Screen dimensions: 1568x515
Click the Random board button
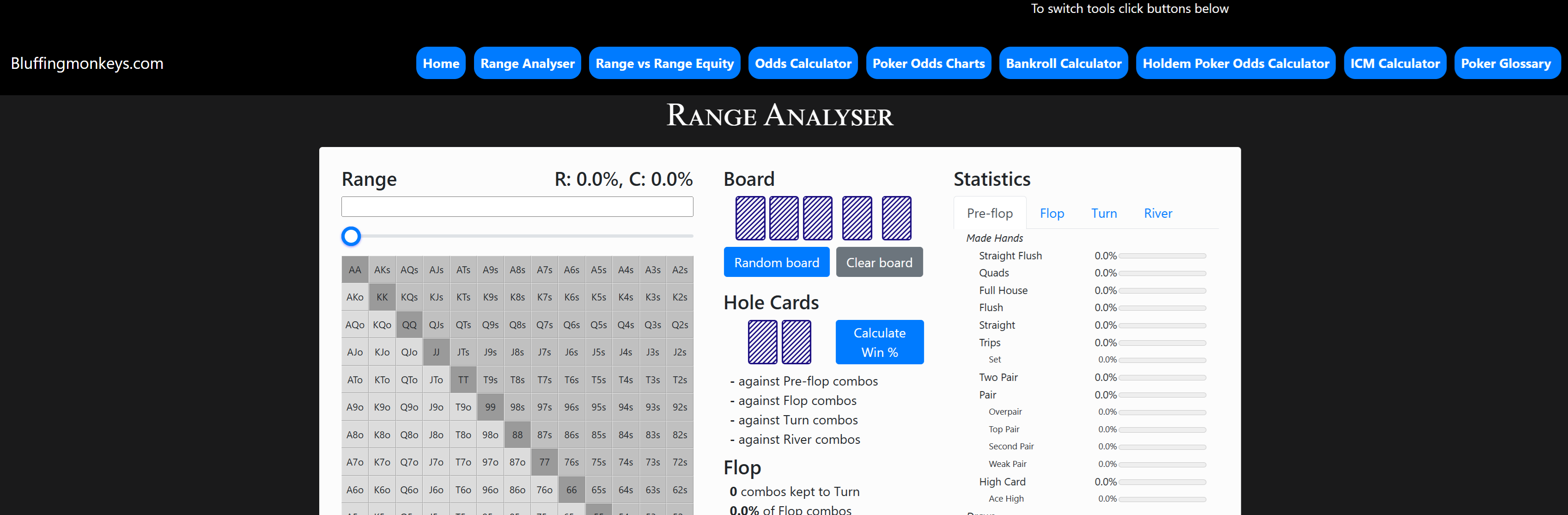pos(776,263)
